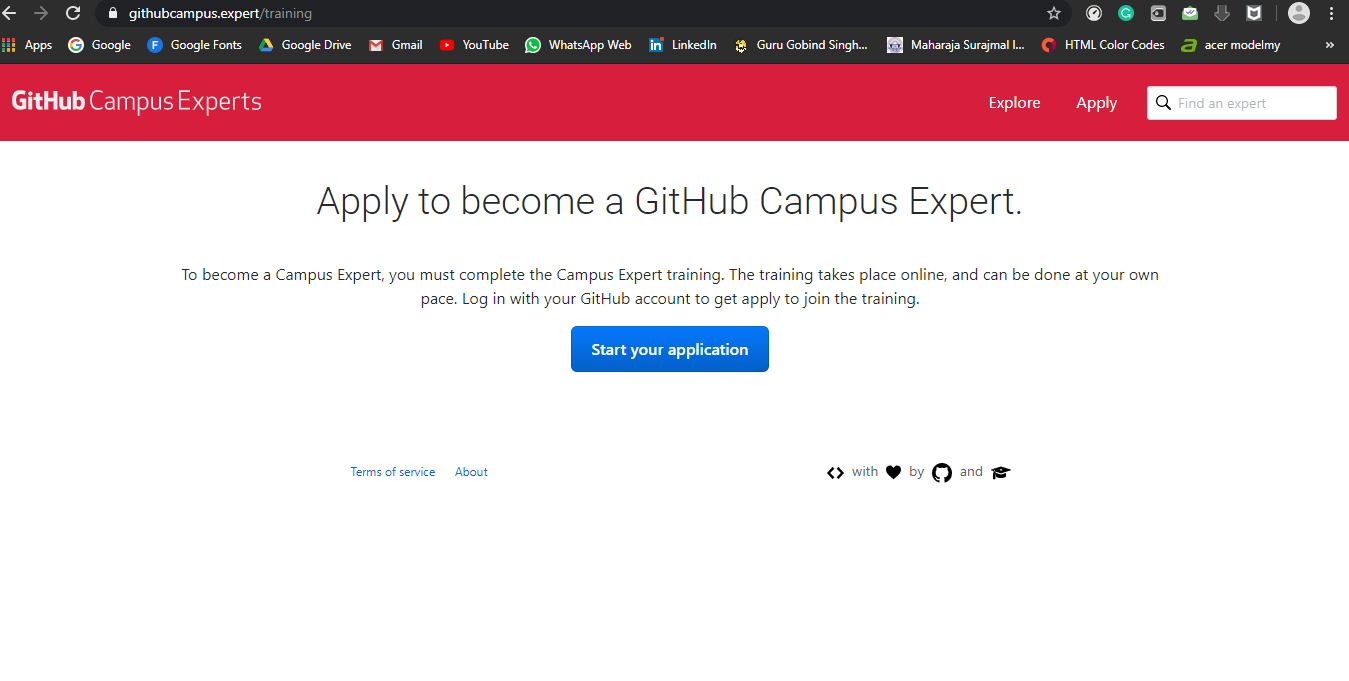Image resolution: width=1349 pixels, height=681 pixels.
Task: Open the LinkedIn bookmark
Action: [x=682, y=45]
